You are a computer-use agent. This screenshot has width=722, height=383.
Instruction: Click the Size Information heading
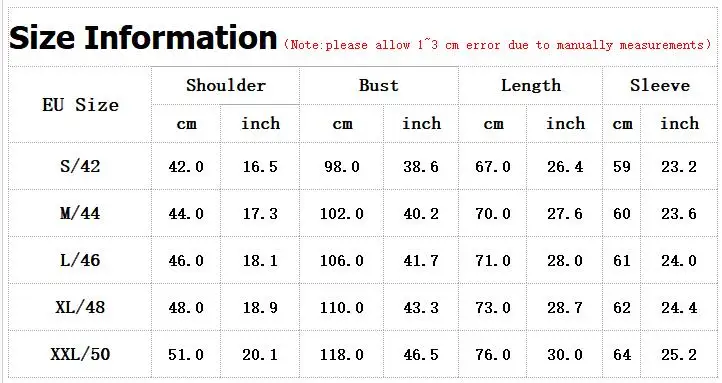click(x=143, y=38)
